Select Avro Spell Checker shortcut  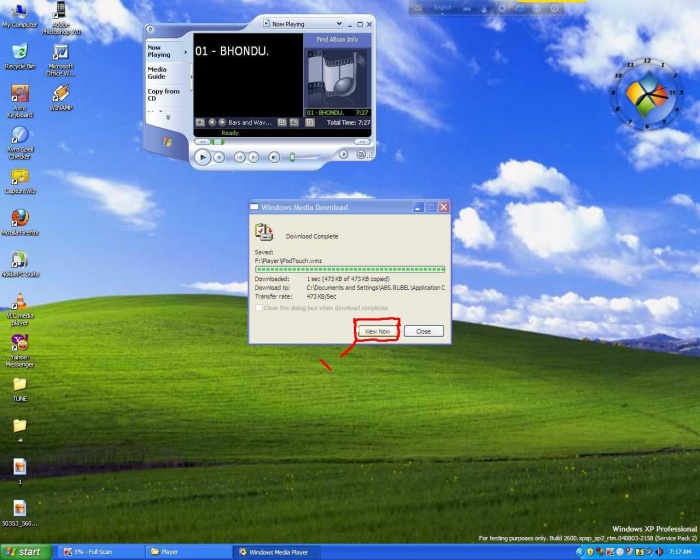click(x=20, y=143)
